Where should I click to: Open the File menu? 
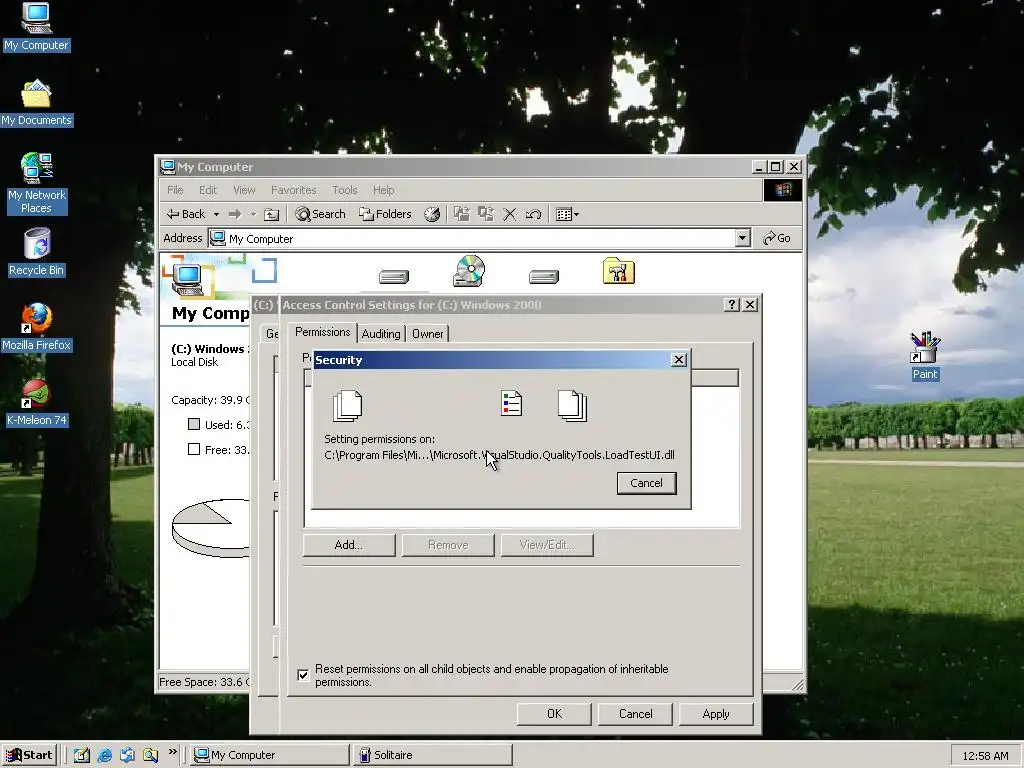(175, 190)
